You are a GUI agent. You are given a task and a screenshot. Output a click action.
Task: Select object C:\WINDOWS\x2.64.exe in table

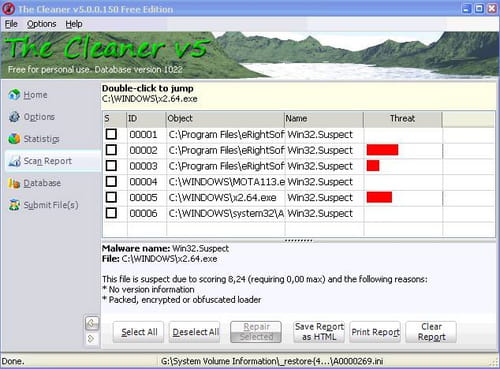click(222, 197)
